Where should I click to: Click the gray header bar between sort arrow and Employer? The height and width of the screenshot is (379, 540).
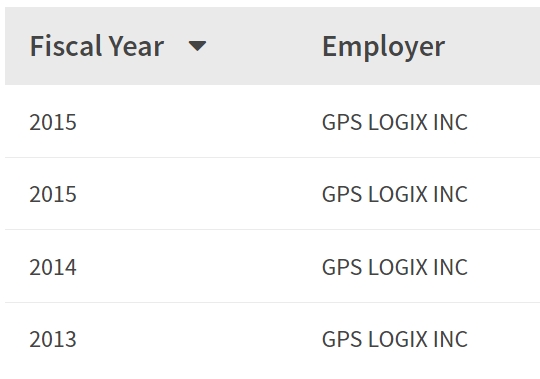pos(264,46)
